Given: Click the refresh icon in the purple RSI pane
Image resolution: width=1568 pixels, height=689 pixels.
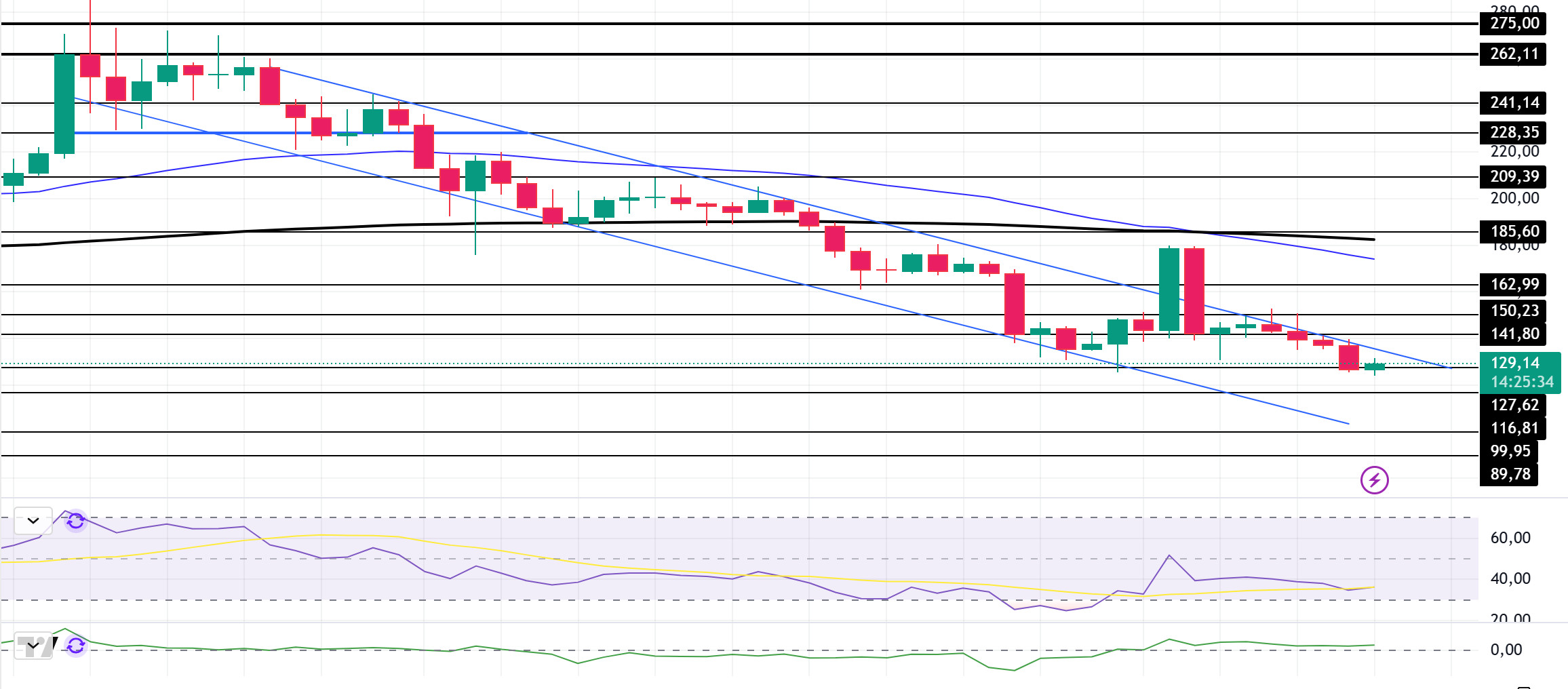Looking at the screenshot, I should (x=76, y=521).
